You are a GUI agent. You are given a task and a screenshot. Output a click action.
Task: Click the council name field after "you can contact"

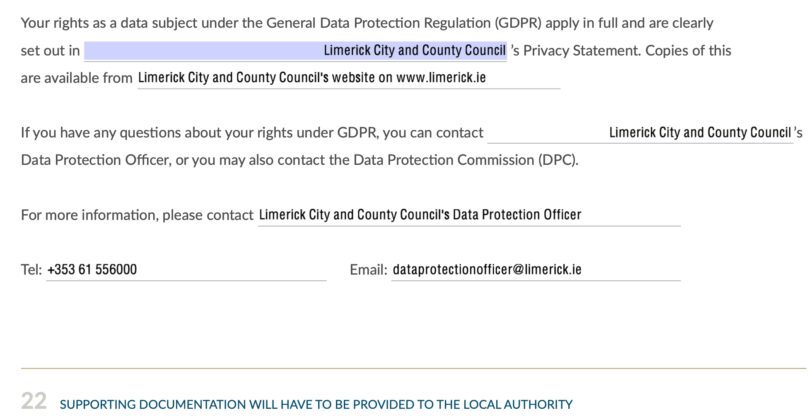[x=640, y=133]
